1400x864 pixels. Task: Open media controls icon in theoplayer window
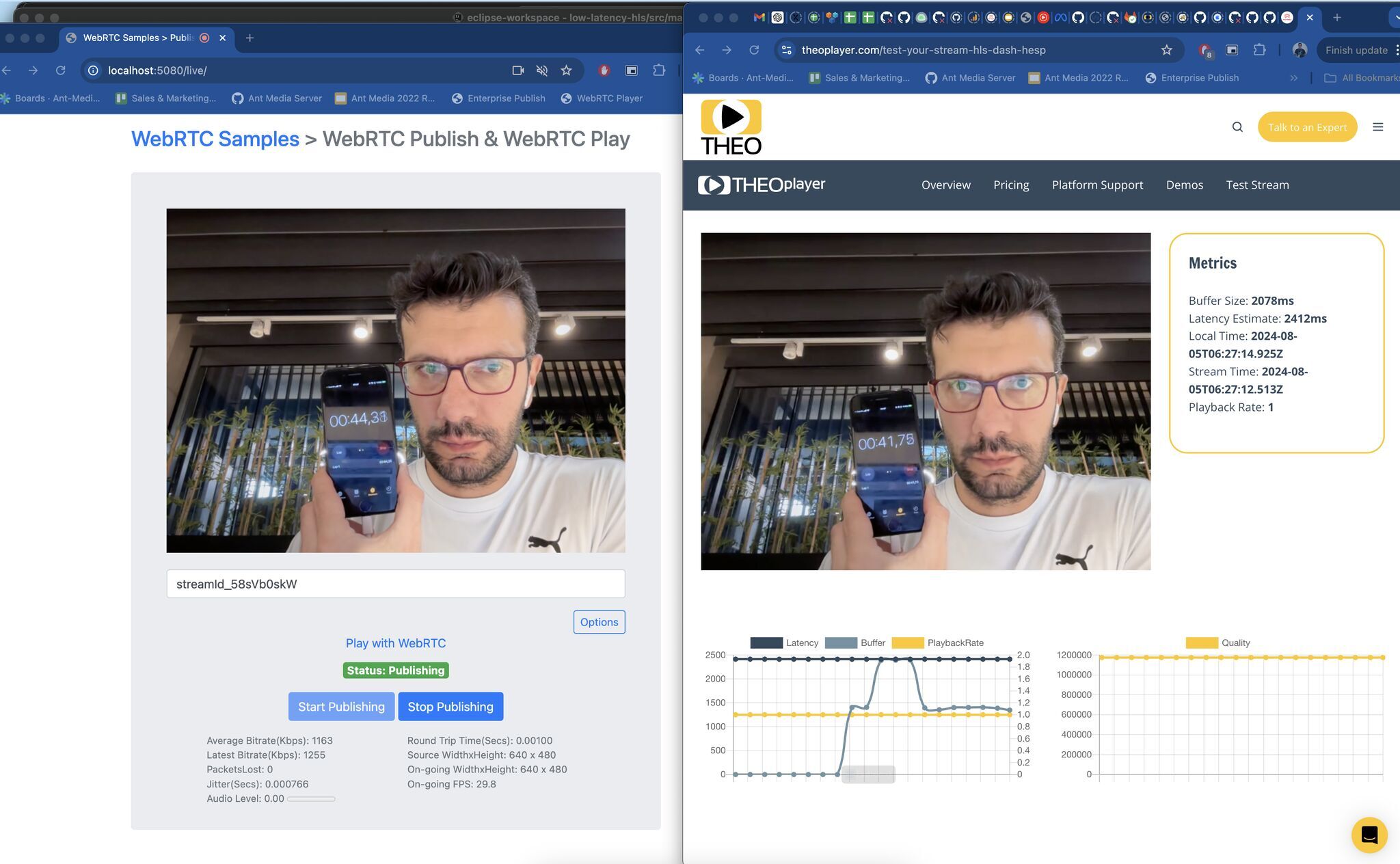click(x=1232, y=50)
